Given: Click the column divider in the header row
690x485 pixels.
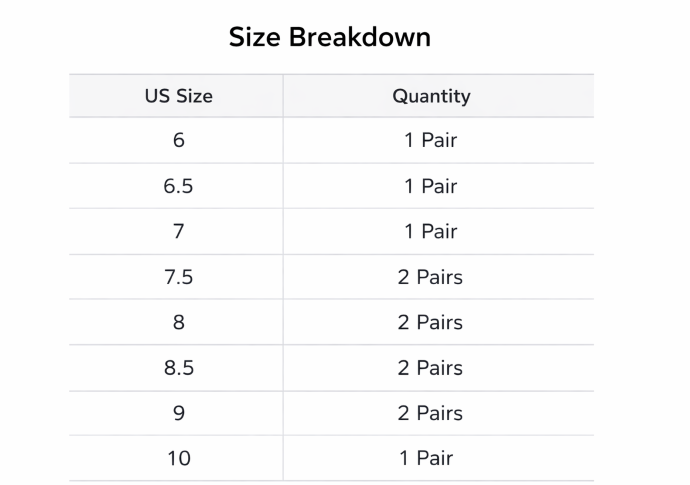Looking at the screenshot, I should coord(283,96).
